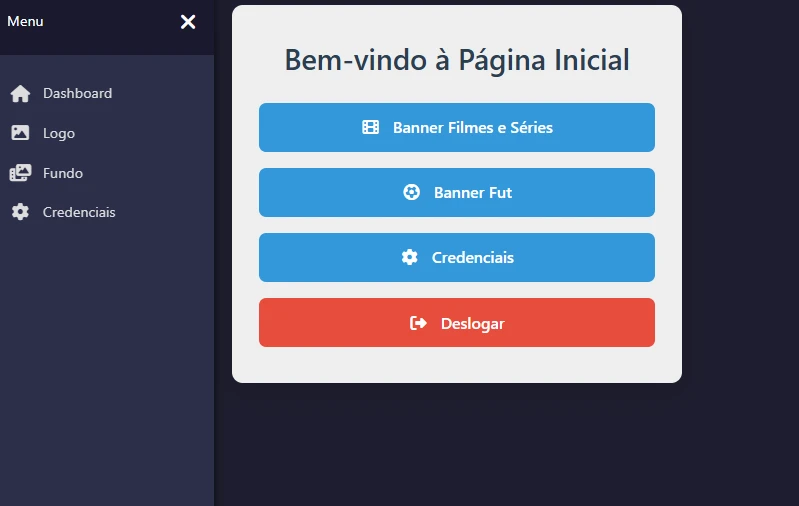Click the gear icon on the blue Credenciais button

click(409, 258)
